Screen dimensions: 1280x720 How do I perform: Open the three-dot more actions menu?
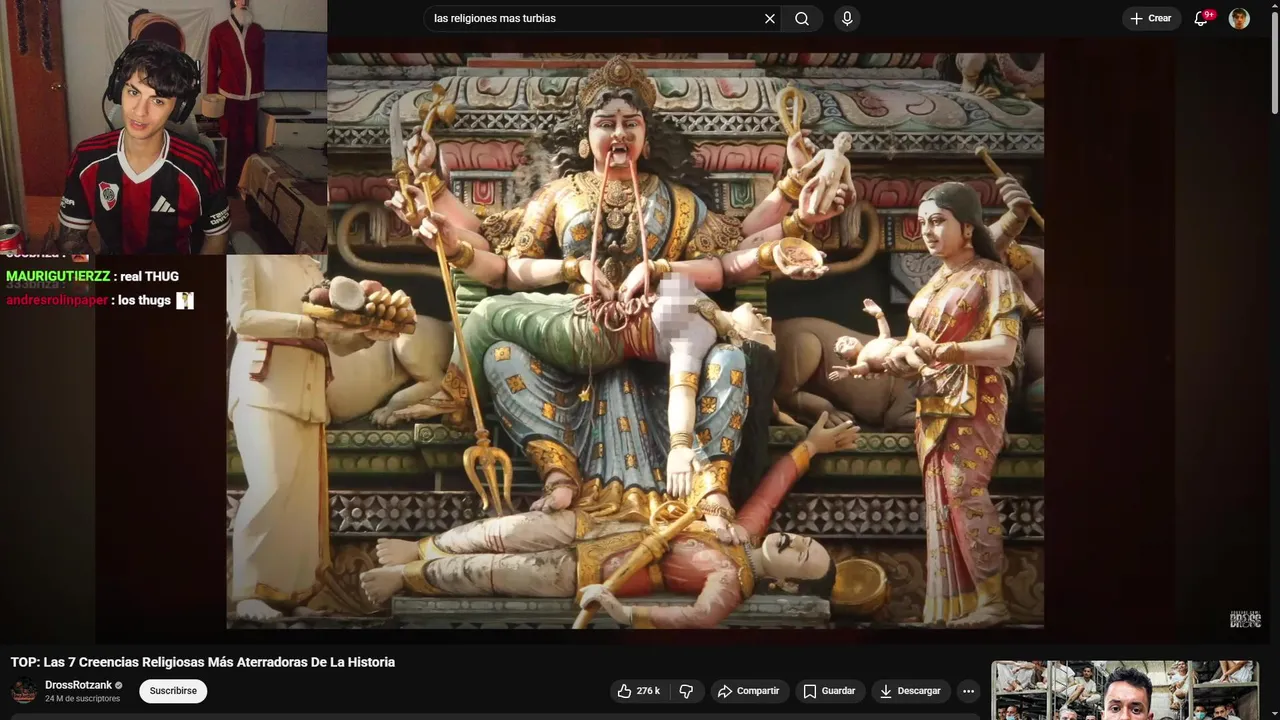(968, 691)
